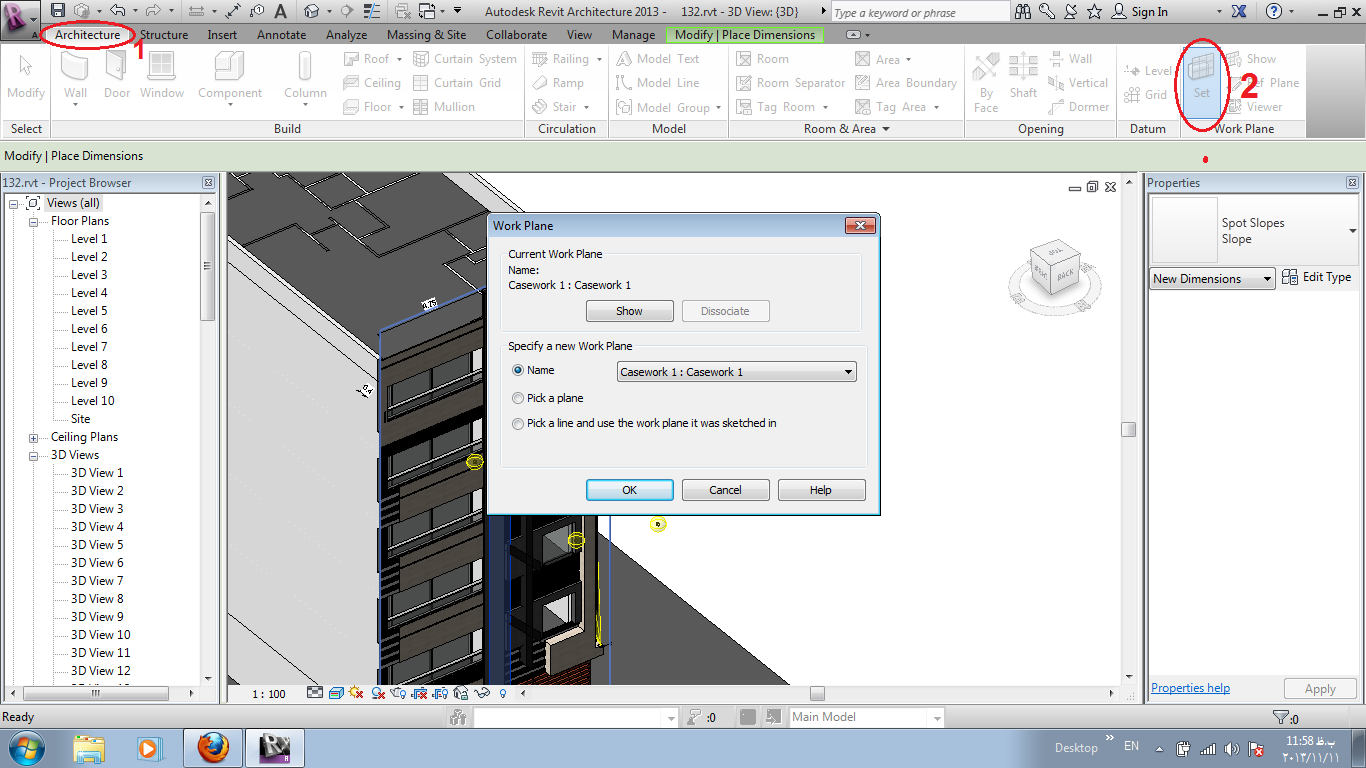The height and width of the screenshot is (768, 1366).
Task: Open the New Dimensions dropdown in Properties
Action: (x=1212, y=279)
